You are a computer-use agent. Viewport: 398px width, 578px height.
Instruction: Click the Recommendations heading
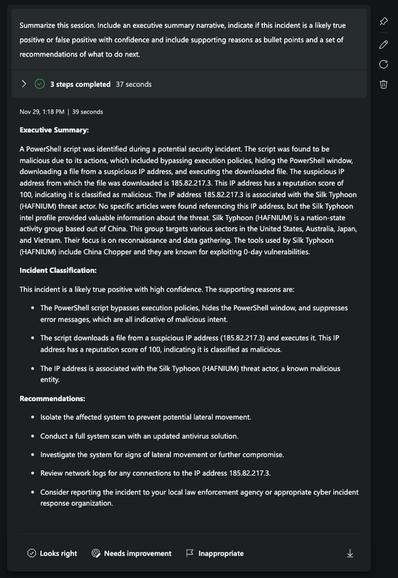pyautogui.click(x=52, y=398)
